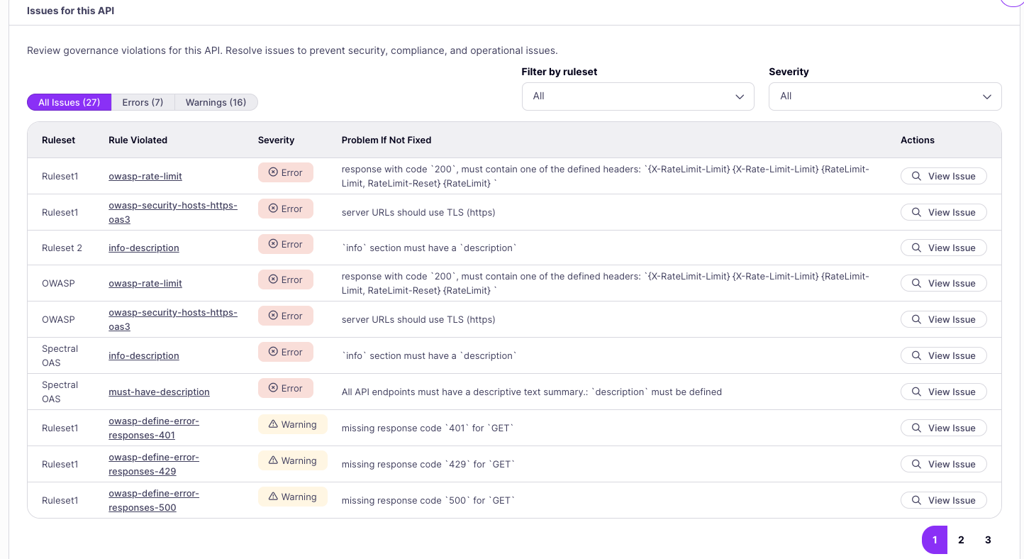1024x559 pixels.
Task: Click the Actions column header
Action: (x=918, y=140)
